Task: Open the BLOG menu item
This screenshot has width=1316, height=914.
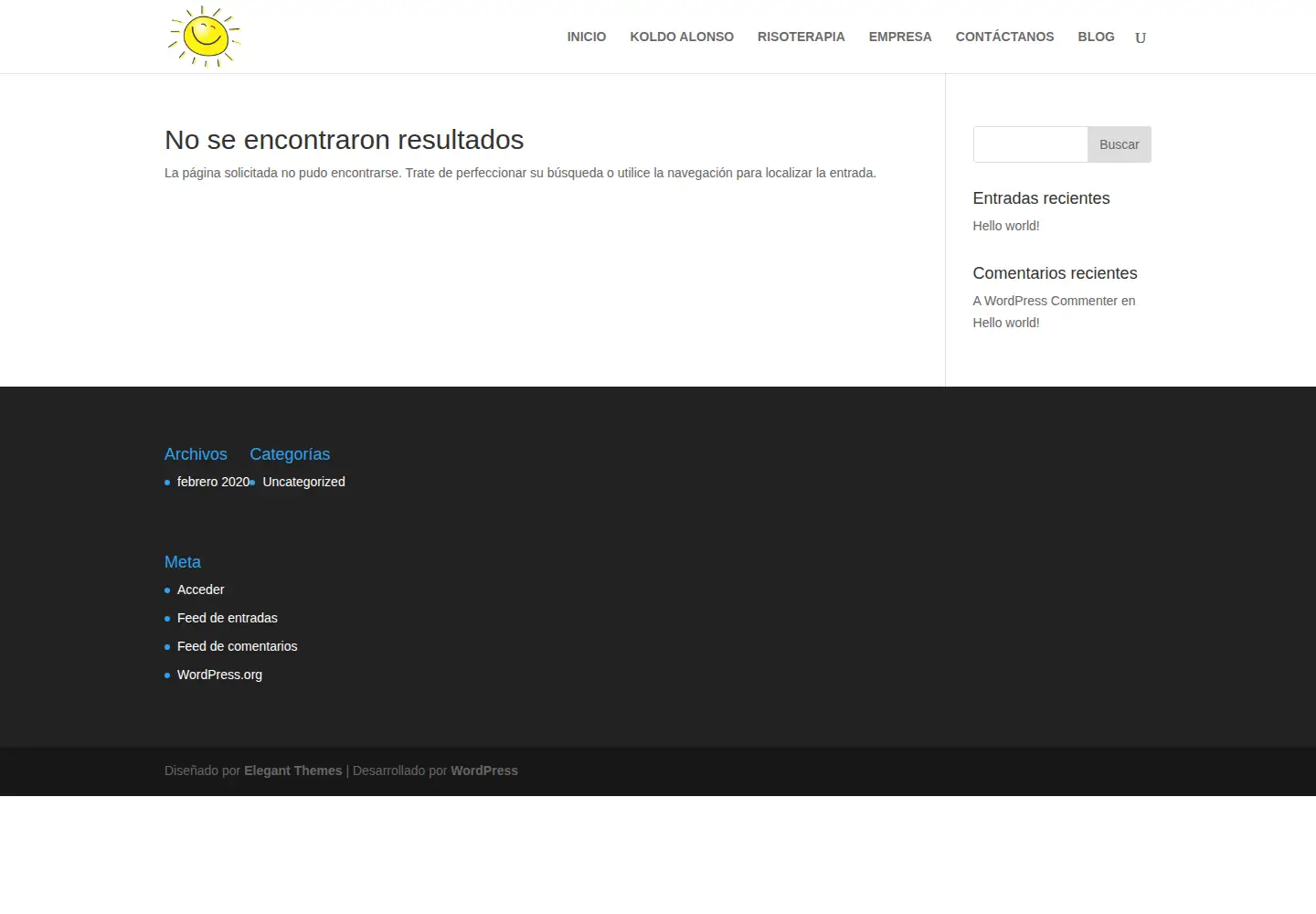Action: pos(1096,37)
